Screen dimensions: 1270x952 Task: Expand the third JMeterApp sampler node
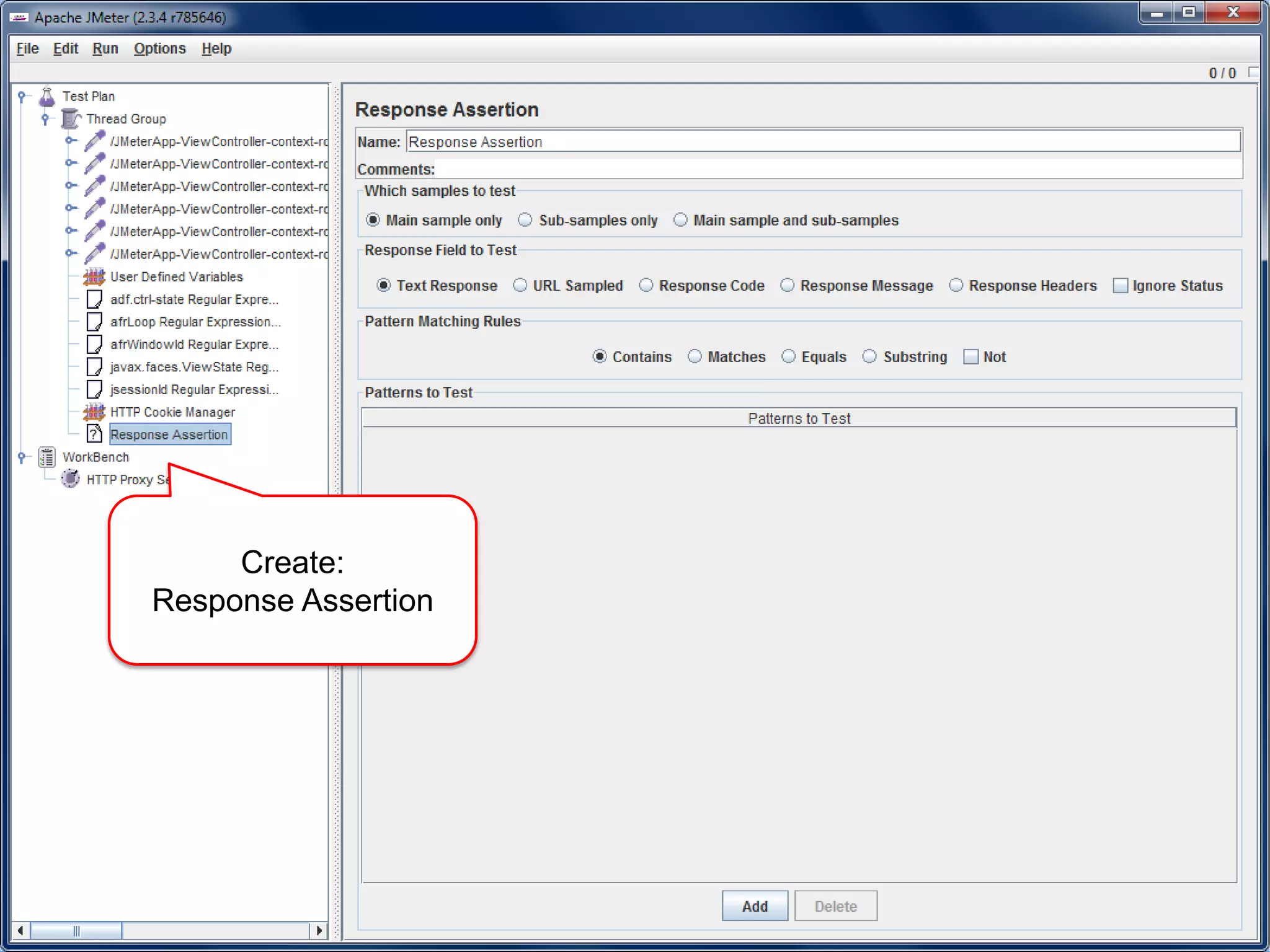click(70, 185)
